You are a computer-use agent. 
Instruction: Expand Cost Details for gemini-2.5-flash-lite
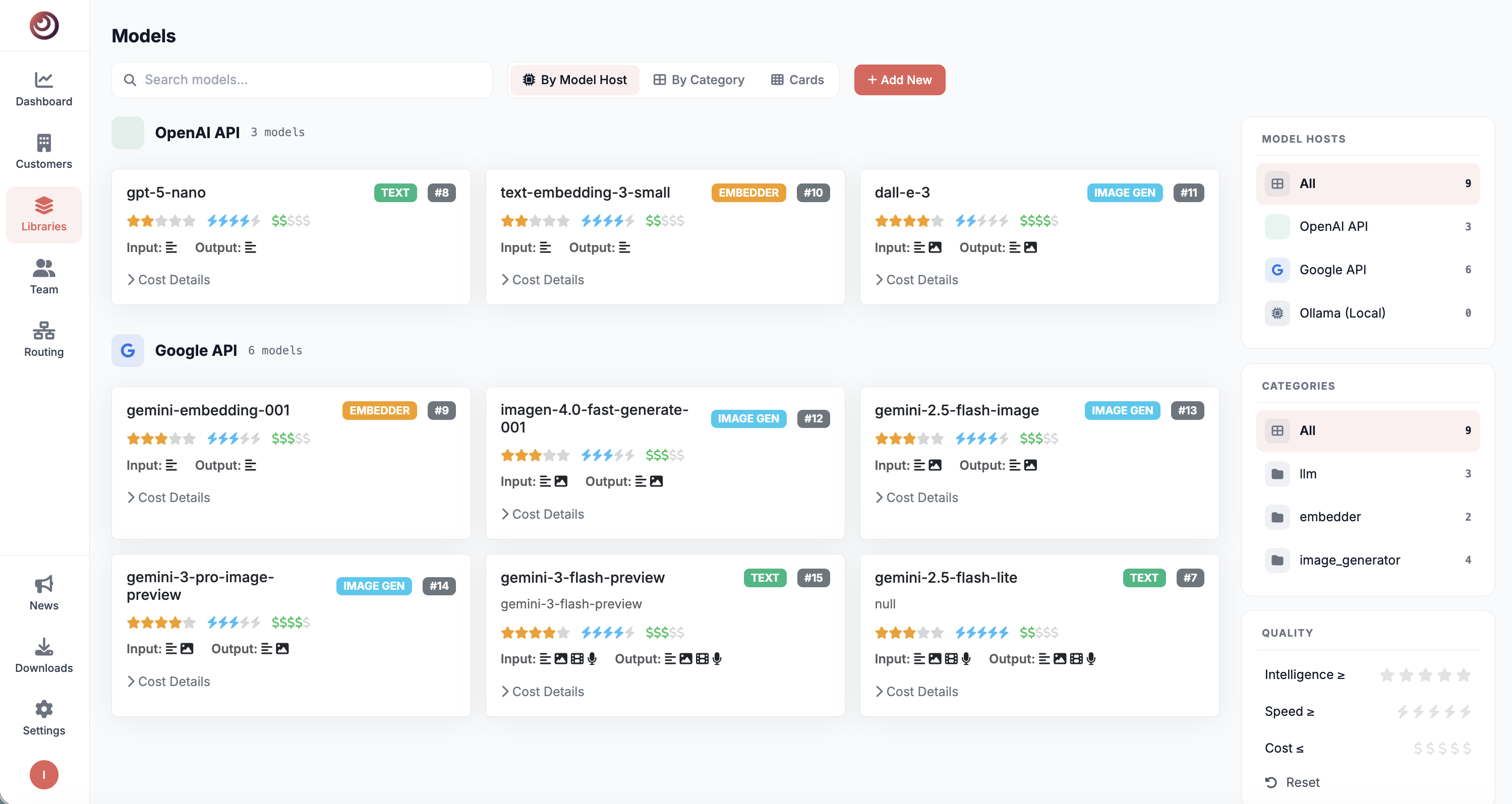click(x=916, y=691)
